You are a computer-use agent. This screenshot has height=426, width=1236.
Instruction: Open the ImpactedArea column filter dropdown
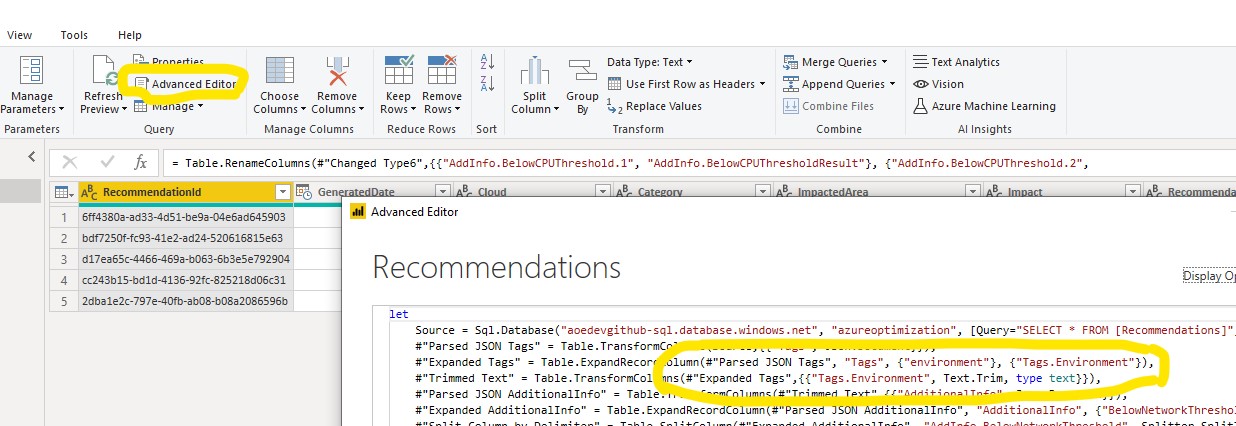[x=972, y=192]
